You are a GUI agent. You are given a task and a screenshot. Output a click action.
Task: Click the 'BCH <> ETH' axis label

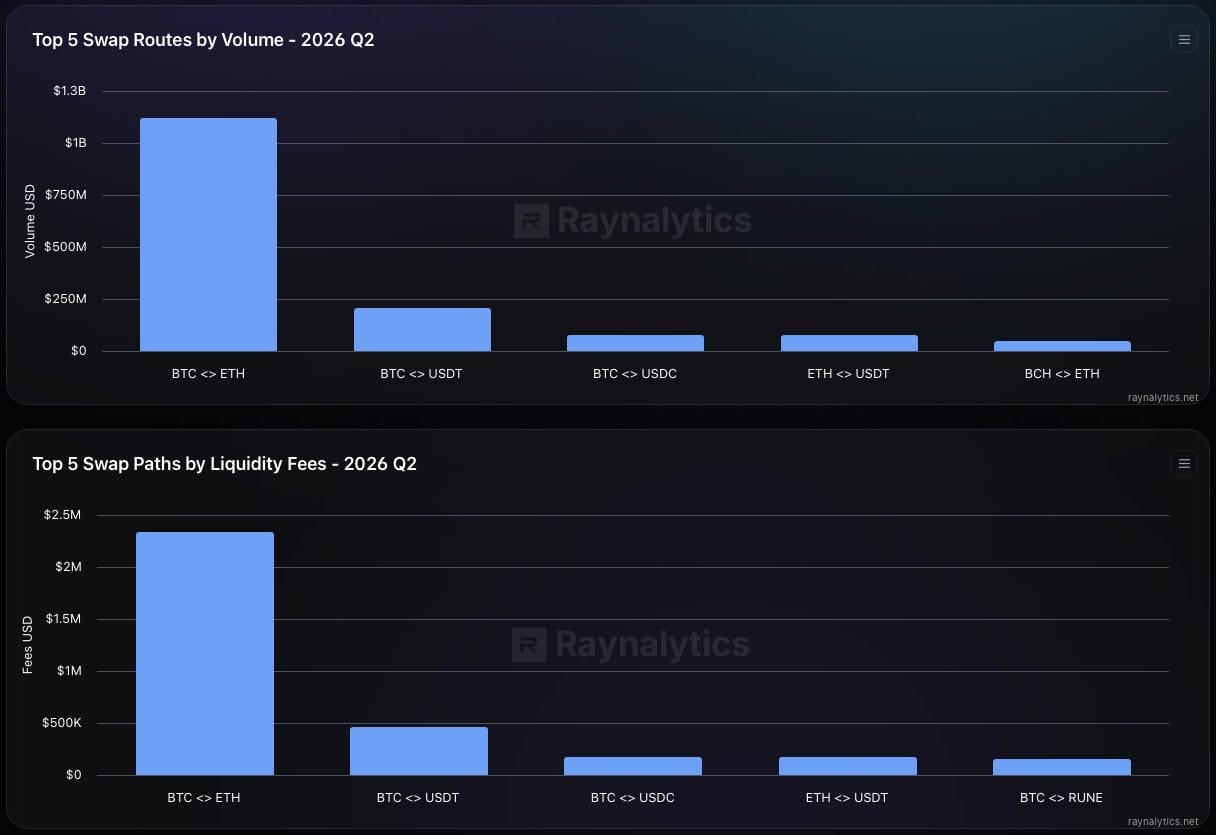pos(1062,374)
